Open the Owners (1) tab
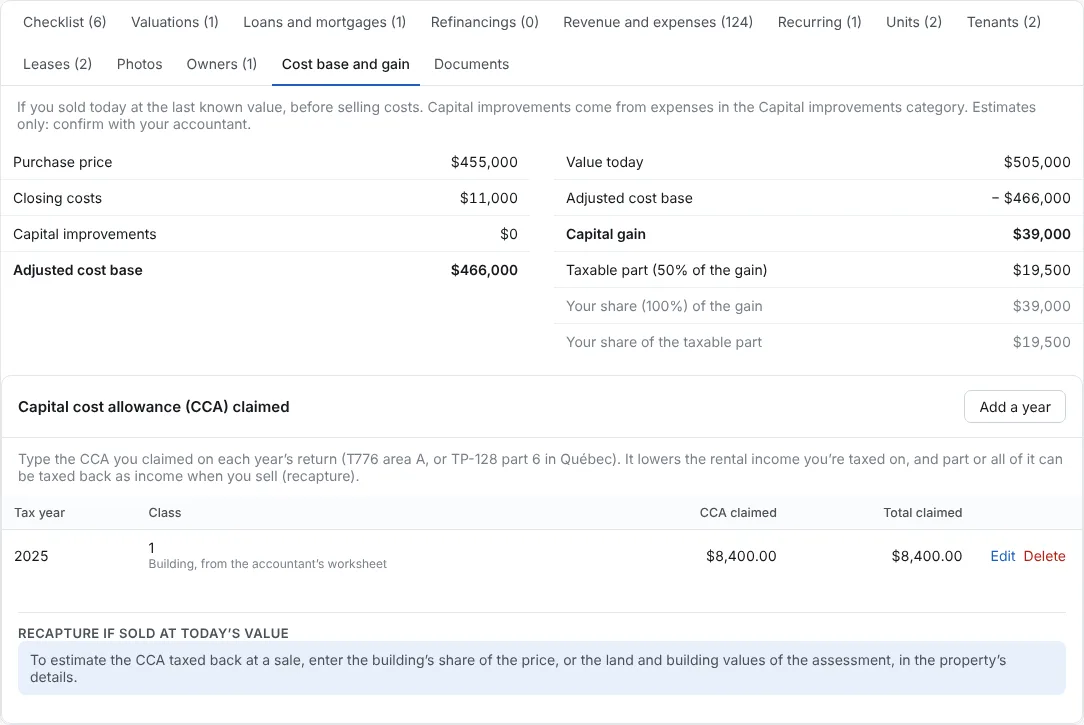 click(x=222, y=64)
